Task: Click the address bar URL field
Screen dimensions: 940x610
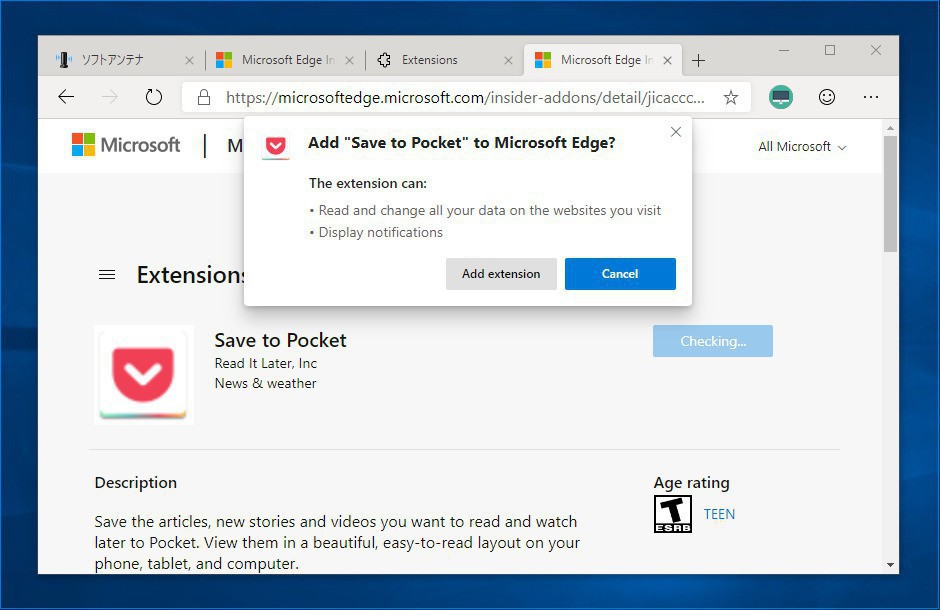Action: coord(465,97)
